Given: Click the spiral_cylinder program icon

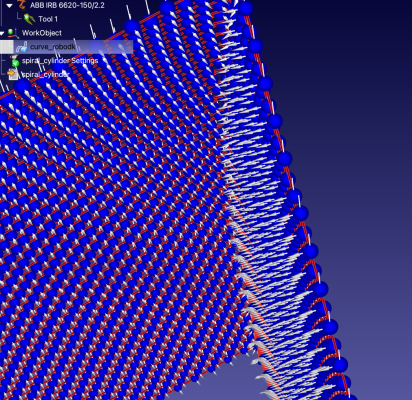Looking at the screenshot, I should [x=13, y=74].
